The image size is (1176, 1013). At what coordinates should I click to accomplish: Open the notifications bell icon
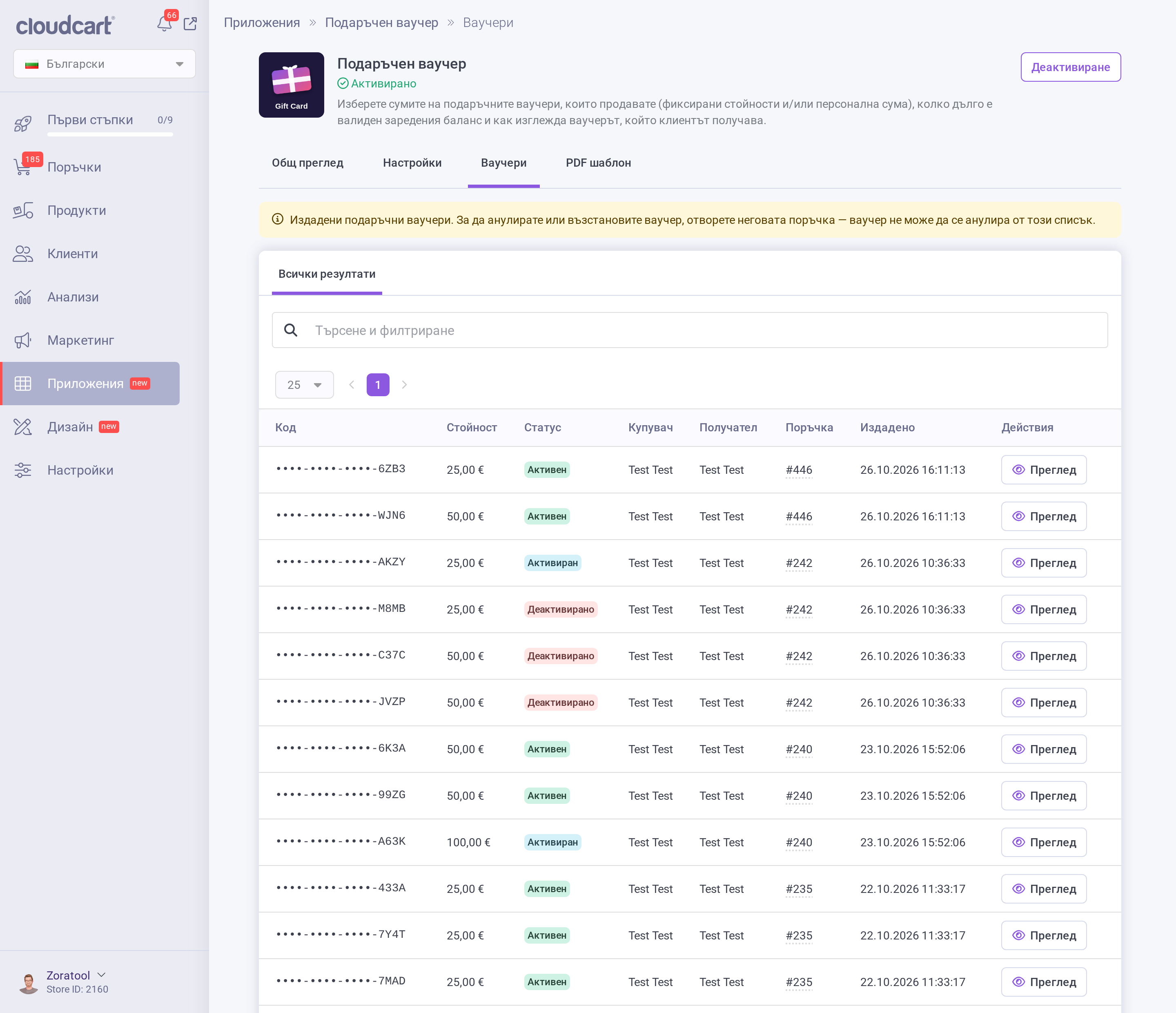click(164, 24)
